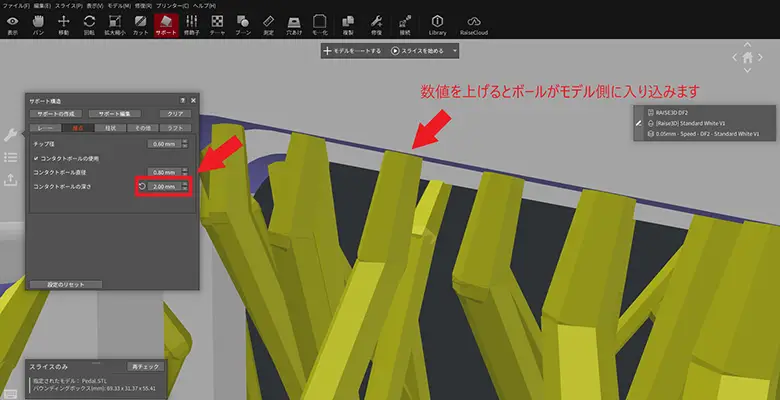Toggle コンタクトボールの使用 checkbox
Viewport: 780px width, 400px height.
point(37,158)
